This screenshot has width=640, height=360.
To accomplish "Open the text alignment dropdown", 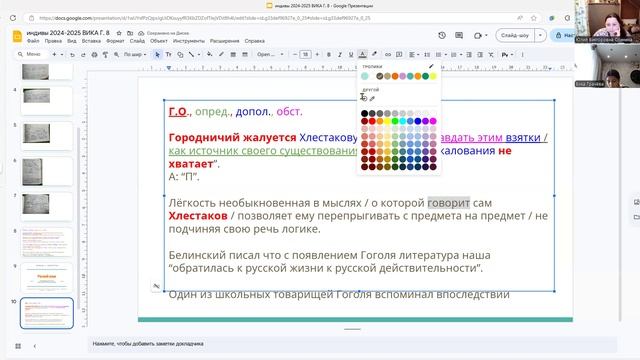I will (414, 55).
